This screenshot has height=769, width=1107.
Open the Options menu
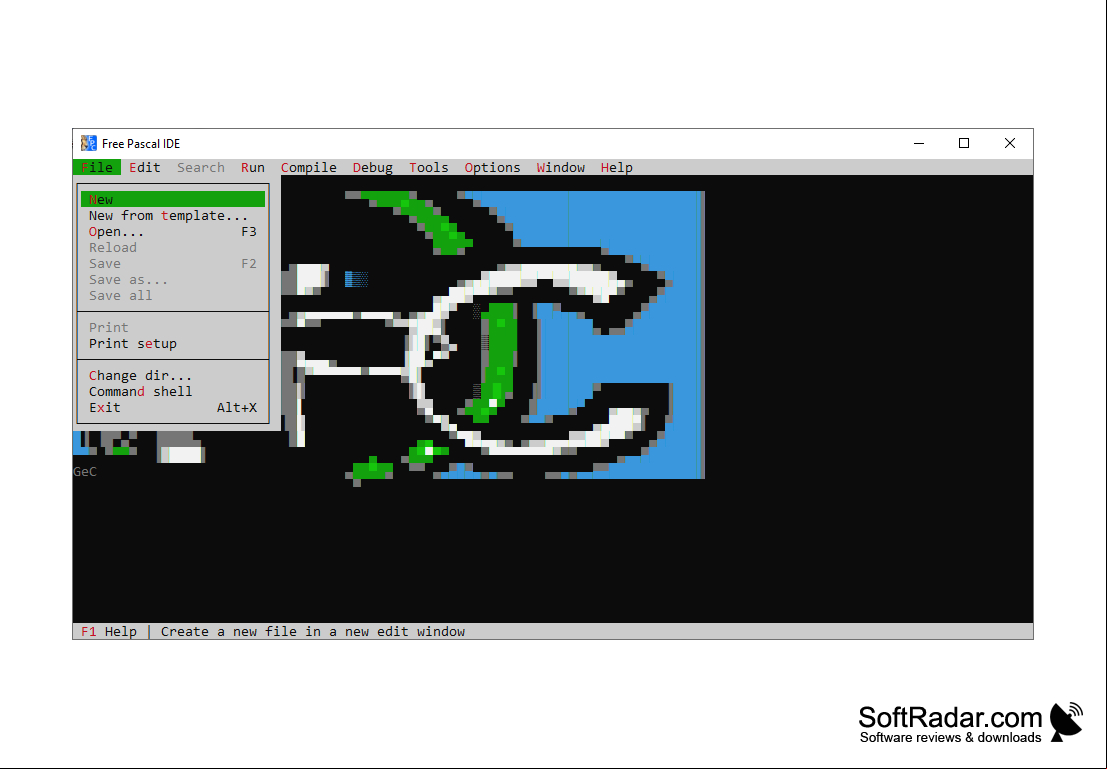coord(492,167)
